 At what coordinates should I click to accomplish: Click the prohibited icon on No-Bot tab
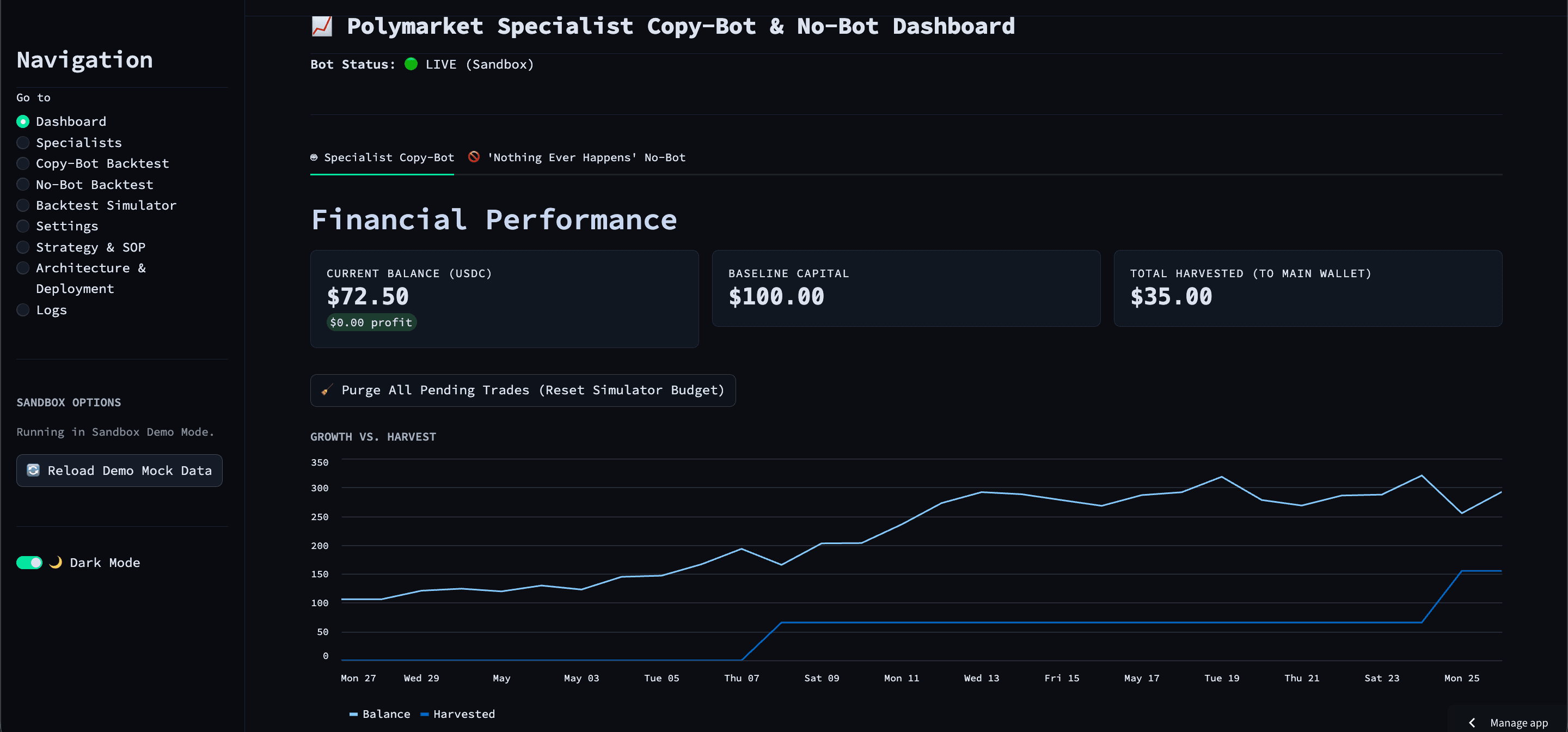[474, 157]
